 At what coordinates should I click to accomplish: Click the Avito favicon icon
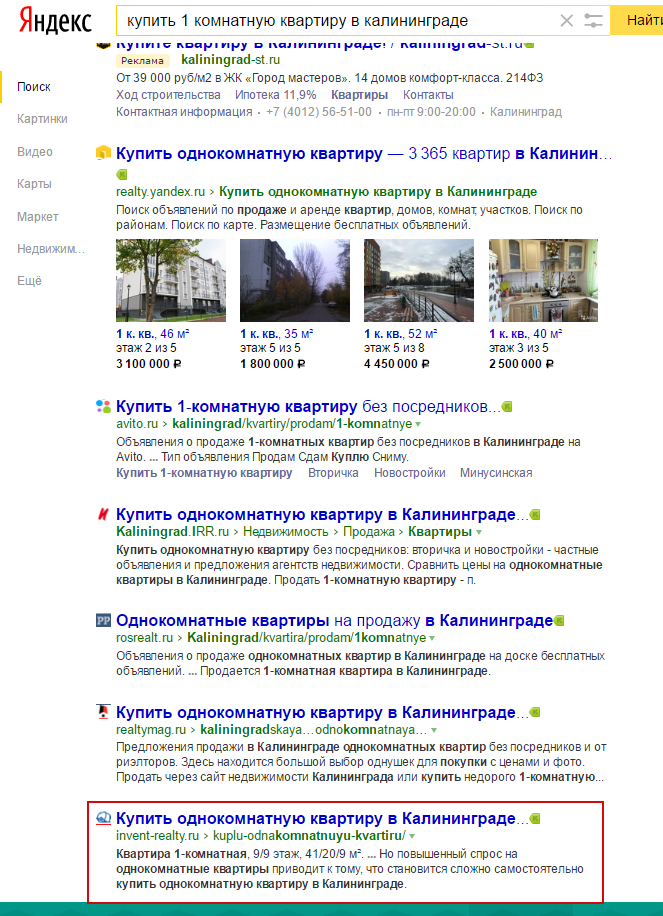[x=103, y=406]
